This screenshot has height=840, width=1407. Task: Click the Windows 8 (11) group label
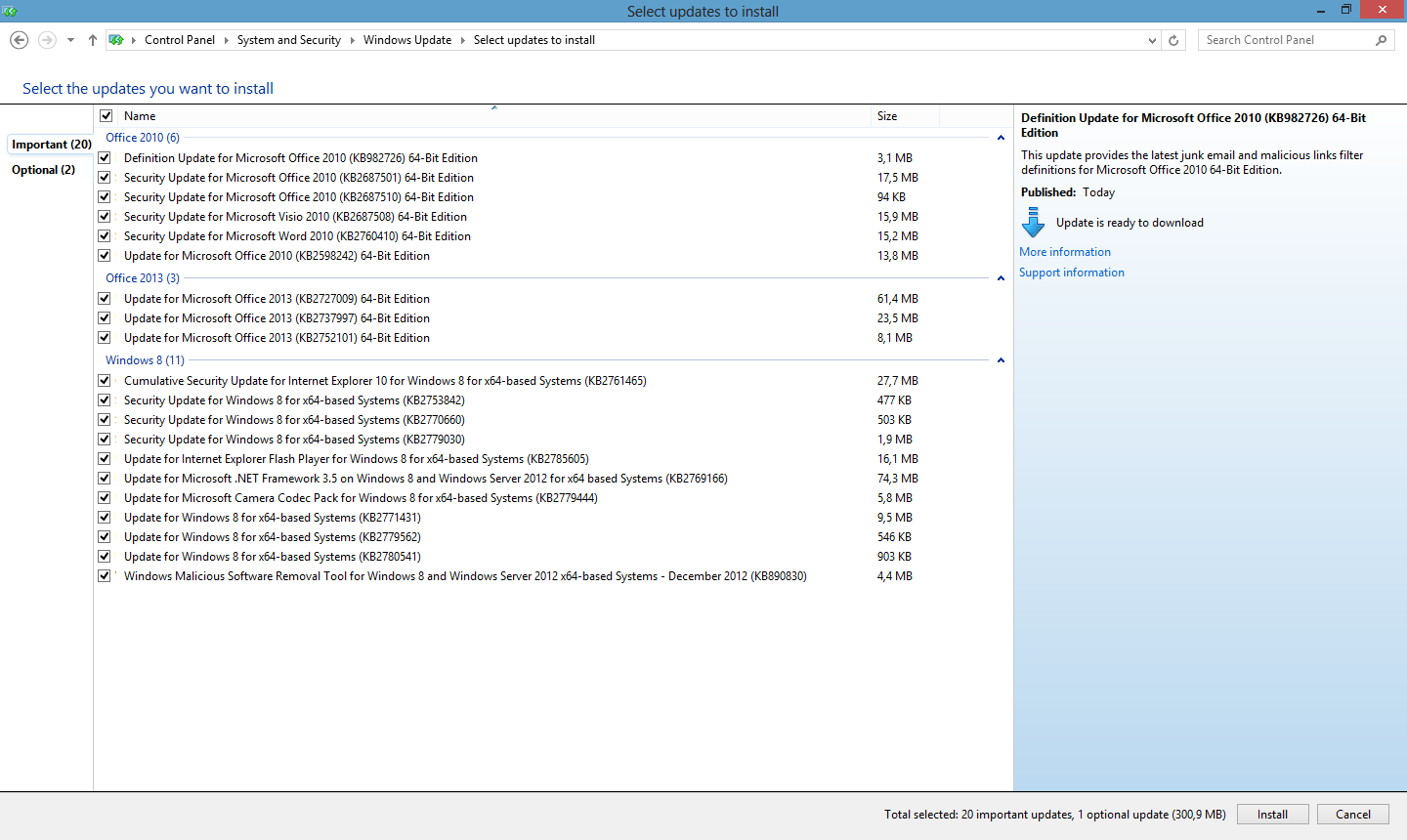click(x=145, y=360)
